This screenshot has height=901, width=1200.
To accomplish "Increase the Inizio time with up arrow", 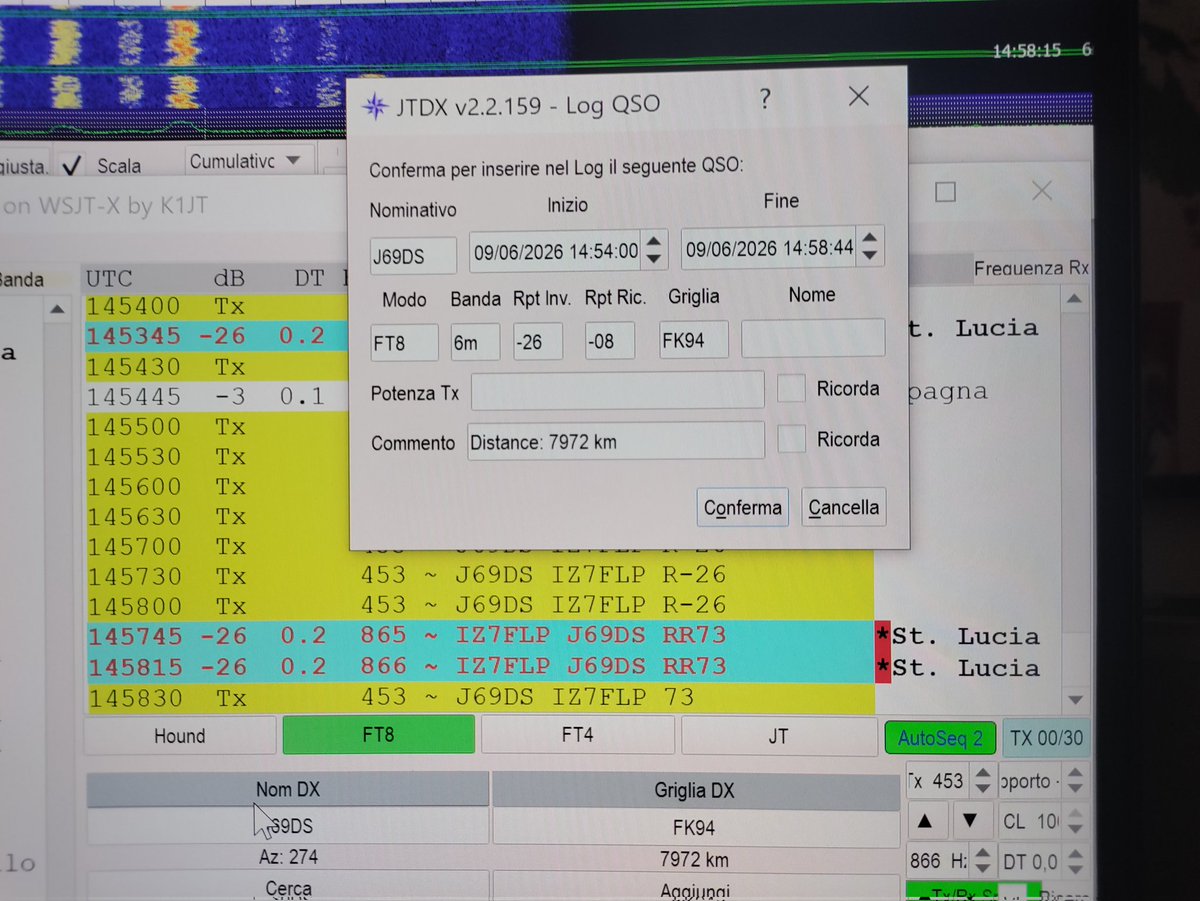I will pyautogui.click(x=654, y=240).
